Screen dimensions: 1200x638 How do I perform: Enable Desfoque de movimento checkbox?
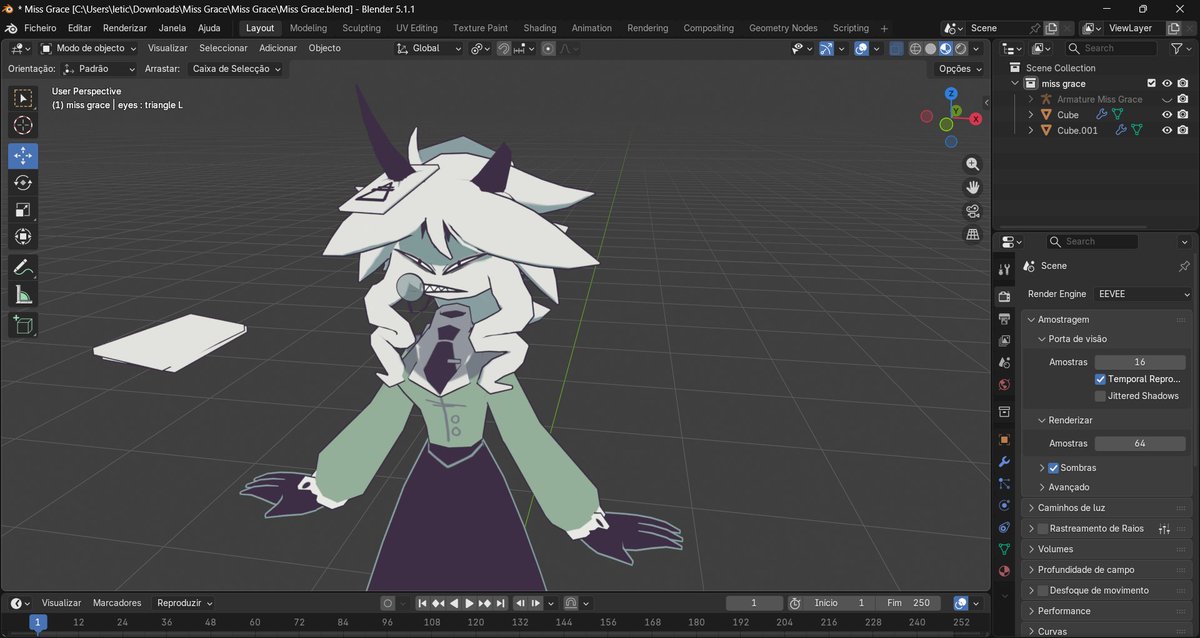click(x=1043, y=590)
